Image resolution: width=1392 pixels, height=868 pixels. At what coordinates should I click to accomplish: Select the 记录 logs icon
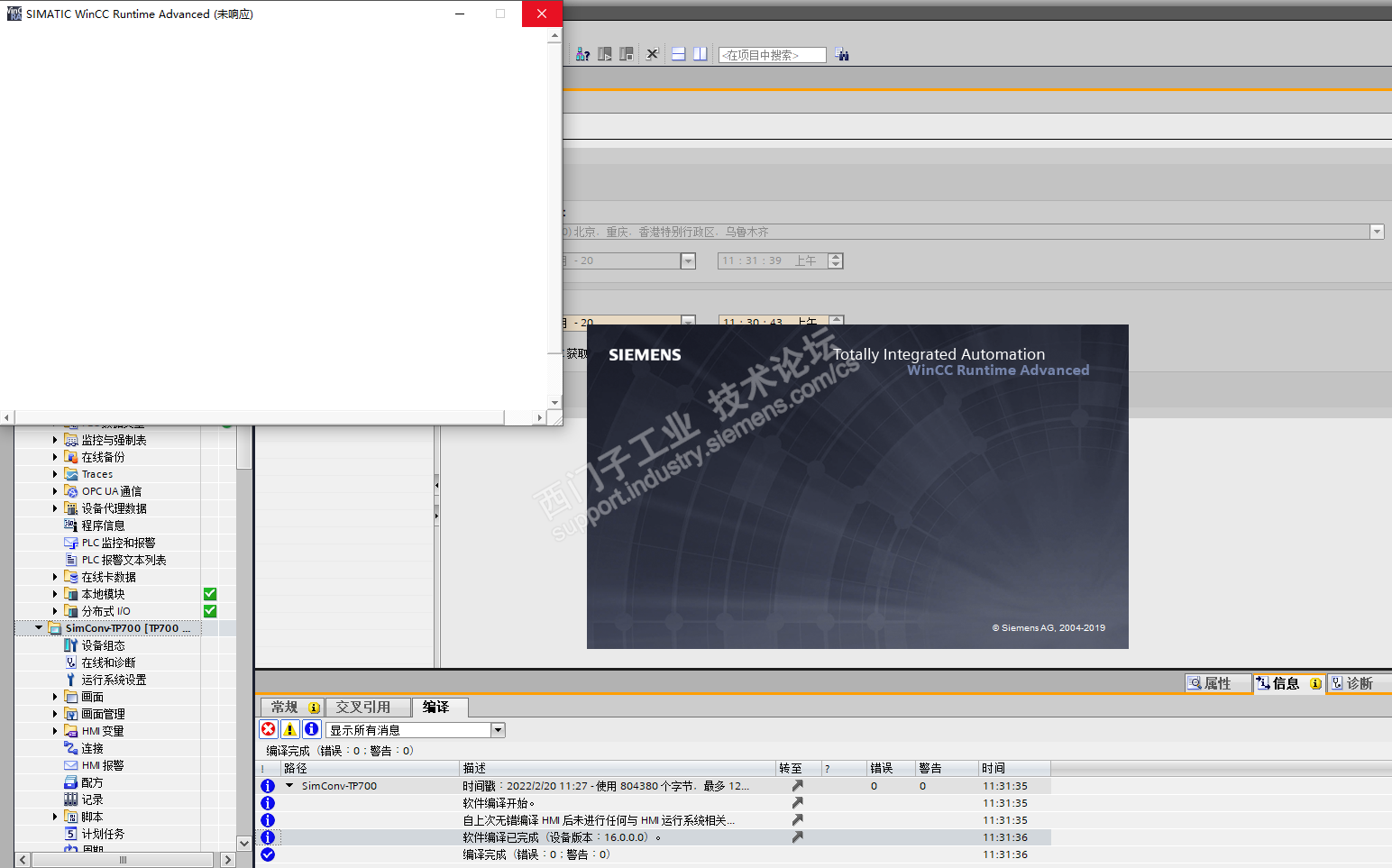point(70,799)
